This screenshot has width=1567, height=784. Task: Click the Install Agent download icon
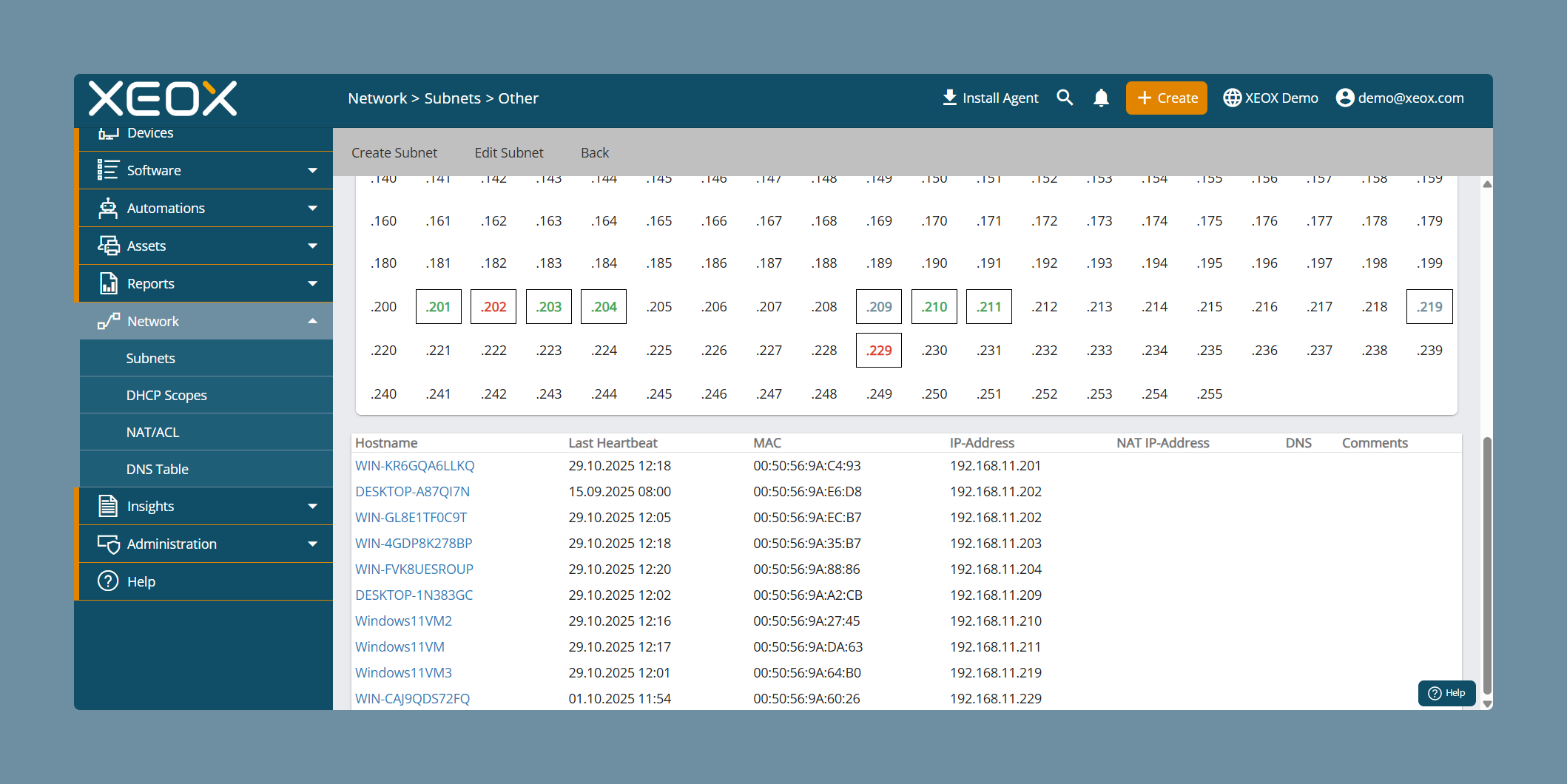tap(949, 98)
